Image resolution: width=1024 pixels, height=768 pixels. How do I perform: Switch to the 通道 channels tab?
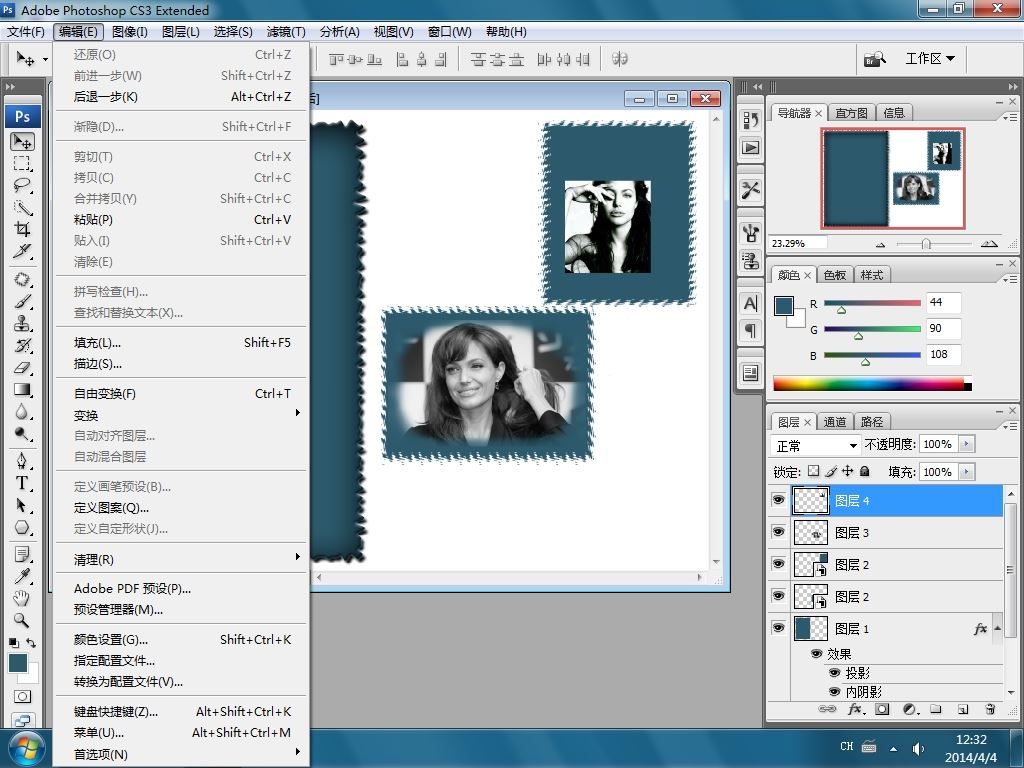click(835, 422)
